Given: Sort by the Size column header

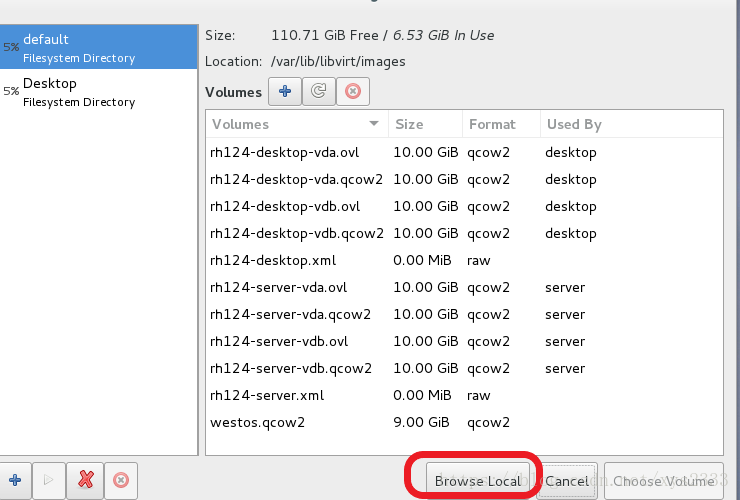Looking at the screenshot, I should tap(426, 124).
